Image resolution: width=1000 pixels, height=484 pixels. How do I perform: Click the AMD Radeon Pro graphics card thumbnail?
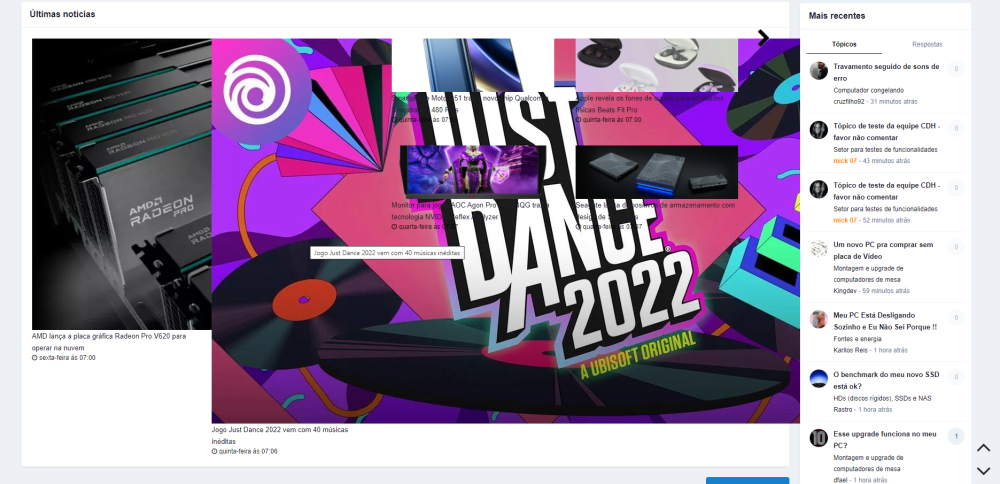122,184
